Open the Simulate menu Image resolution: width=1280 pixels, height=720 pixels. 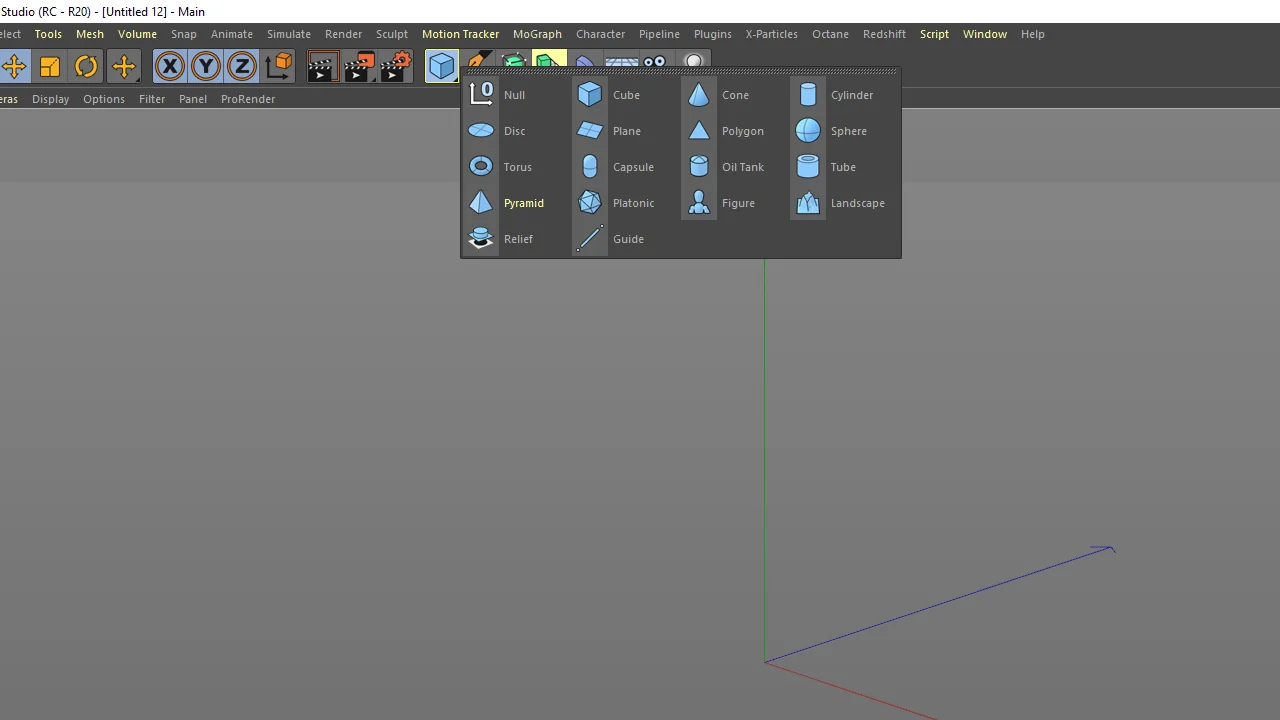(289, 34)
